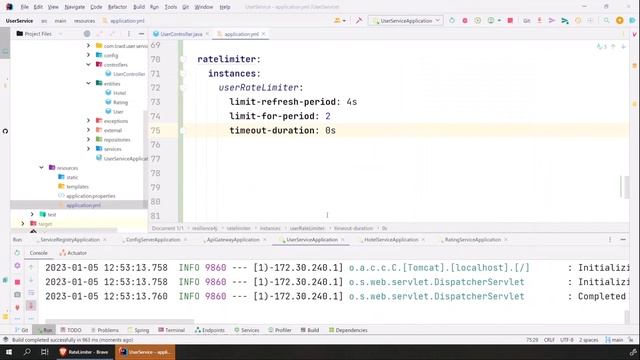Open the Git menu
The image size is (640, 360).
tap(185, 7)
